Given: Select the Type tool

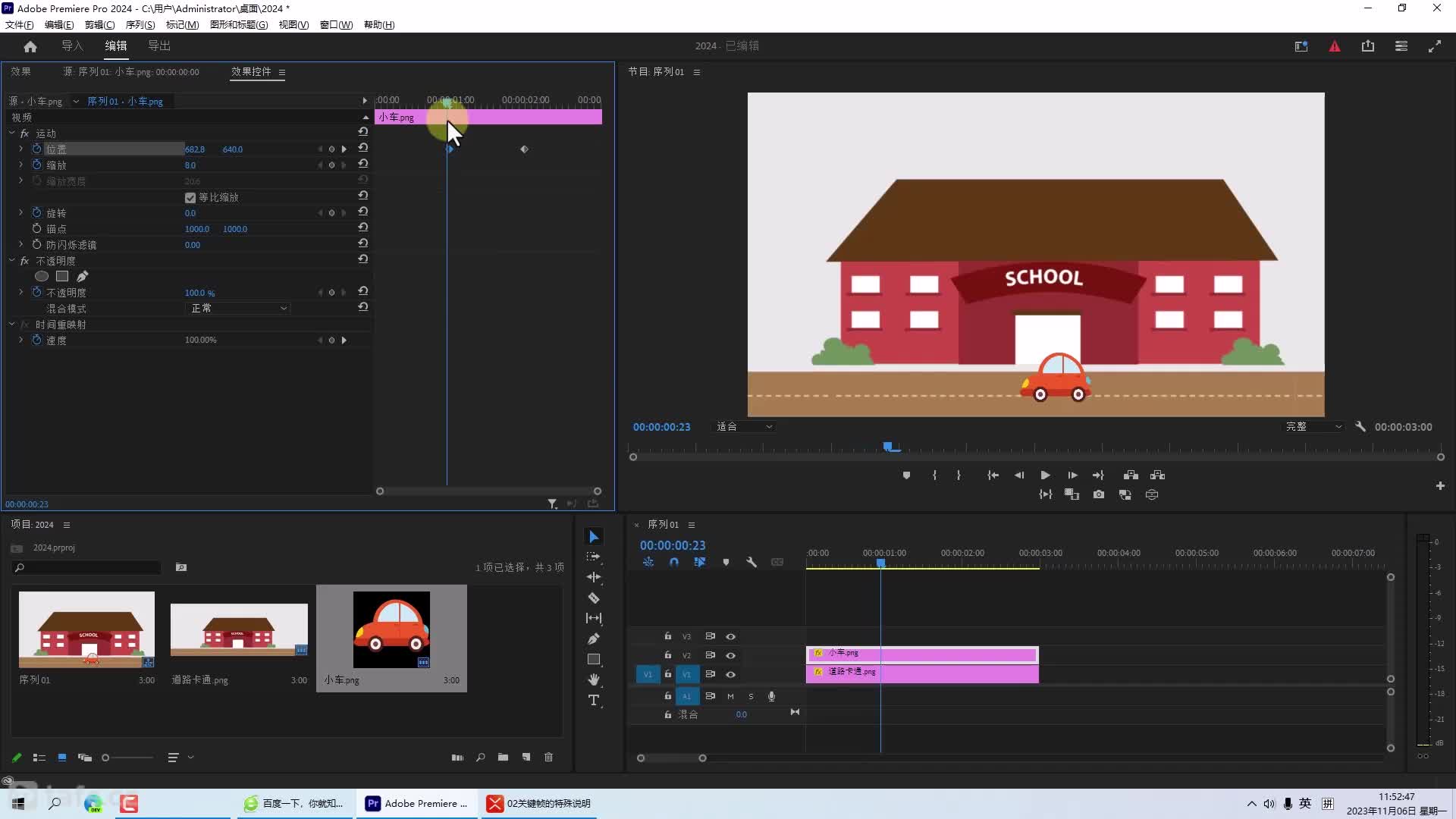Looking at the screenshot, I should coord(594,700).
